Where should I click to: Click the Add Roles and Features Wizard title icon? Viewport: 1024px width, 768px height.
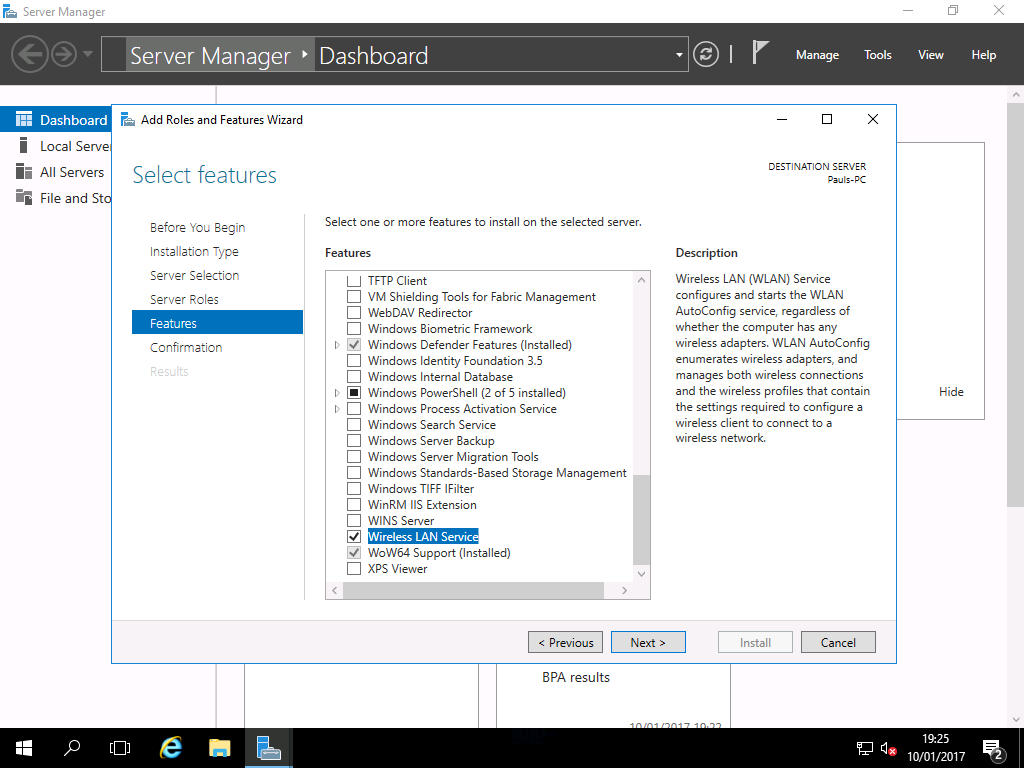click(x=128, y=120)
